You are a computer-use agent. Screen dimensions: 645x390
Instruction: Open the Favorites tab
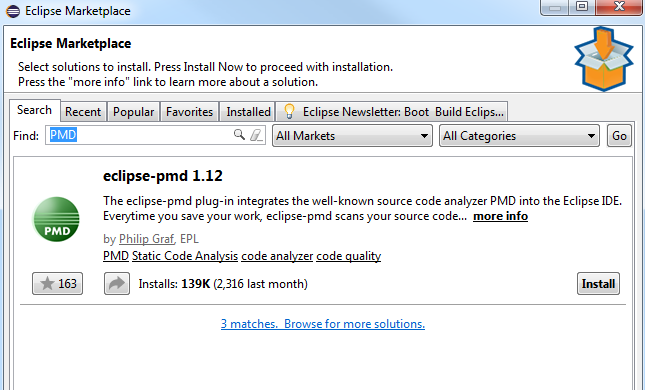[190, 111]
